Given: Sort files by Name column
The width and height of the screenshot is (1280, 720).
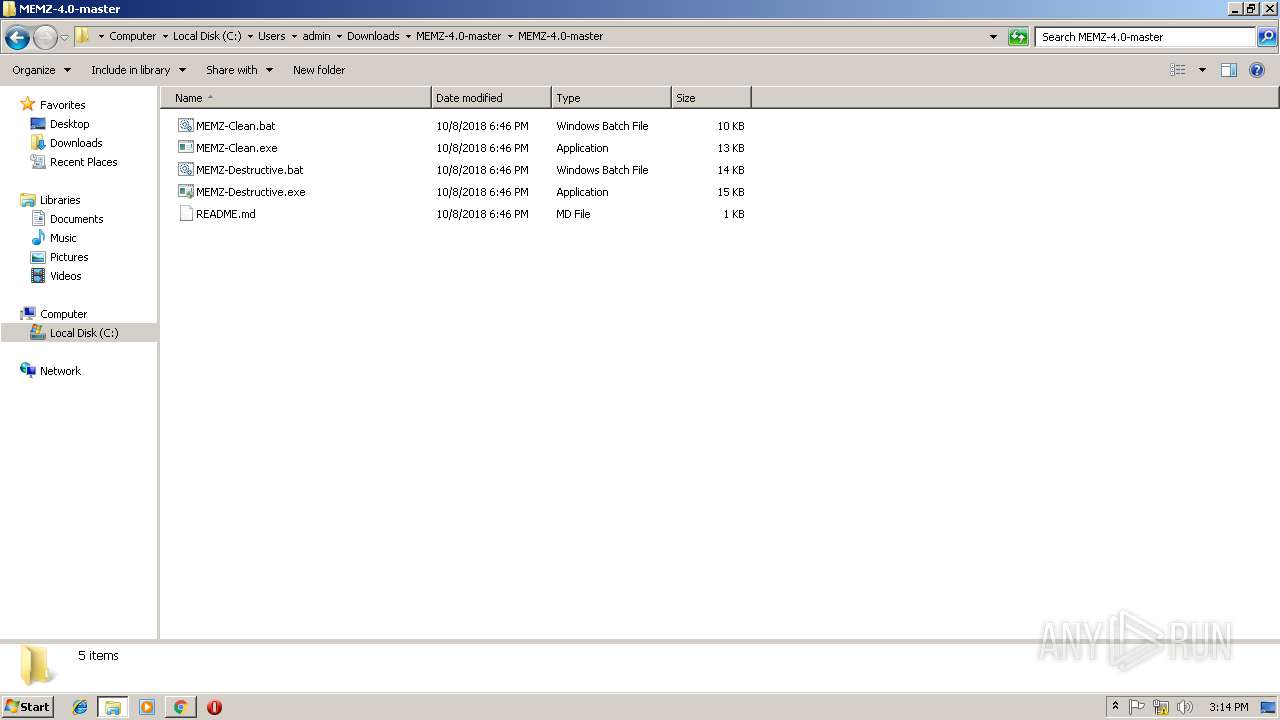Looking at the screenshot, I should (296, 98).
